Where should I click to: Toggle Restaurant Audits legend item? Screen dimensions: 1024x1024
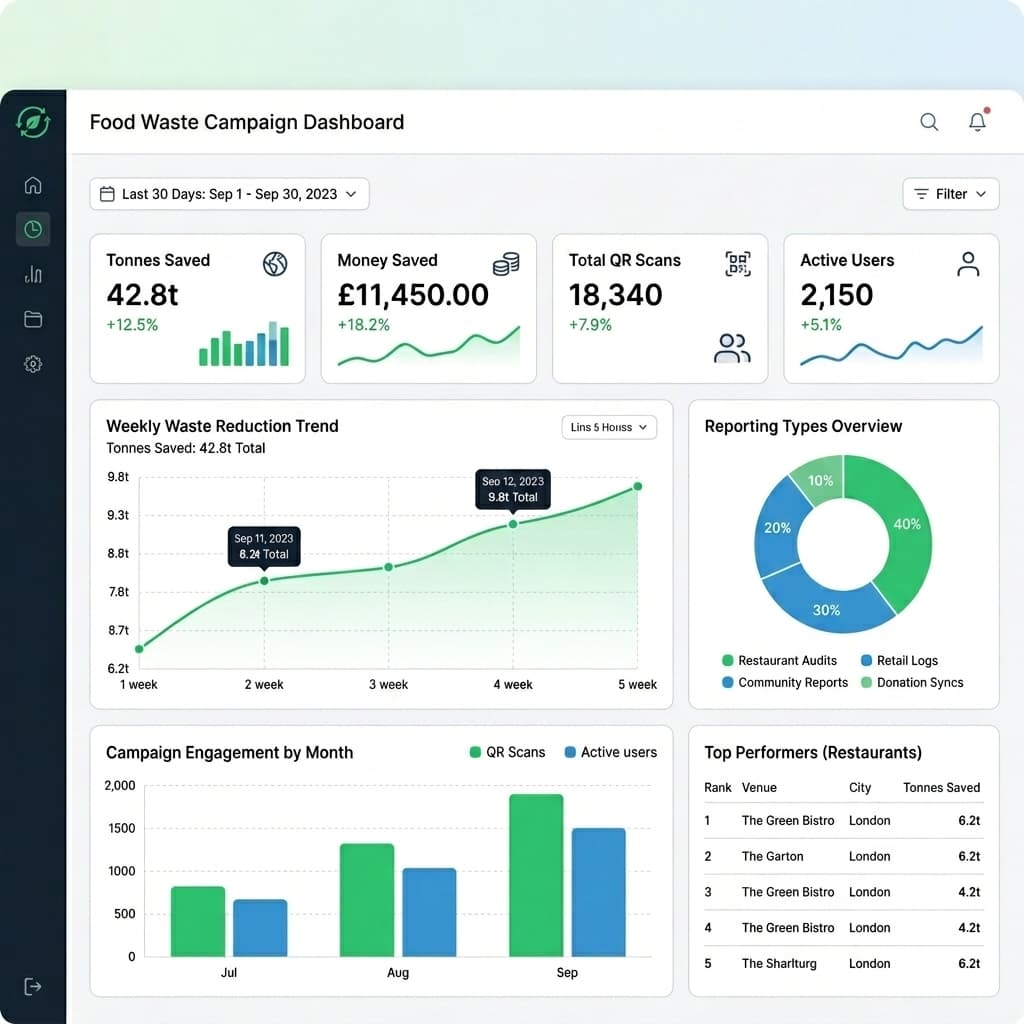(x=780, y=660)
